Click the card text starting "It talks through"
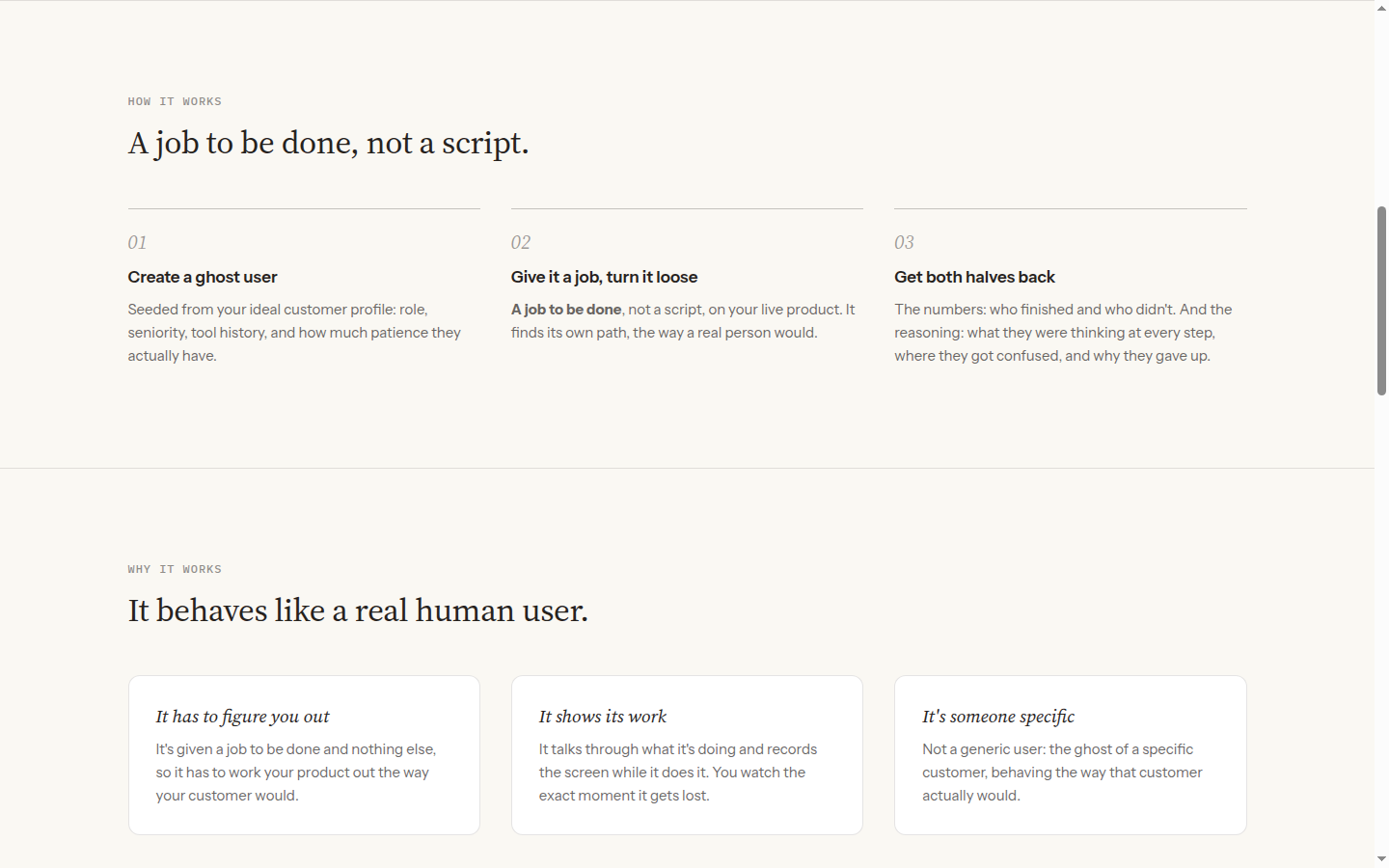Viewport: 1389px width, 868px height. click(678, 773)
